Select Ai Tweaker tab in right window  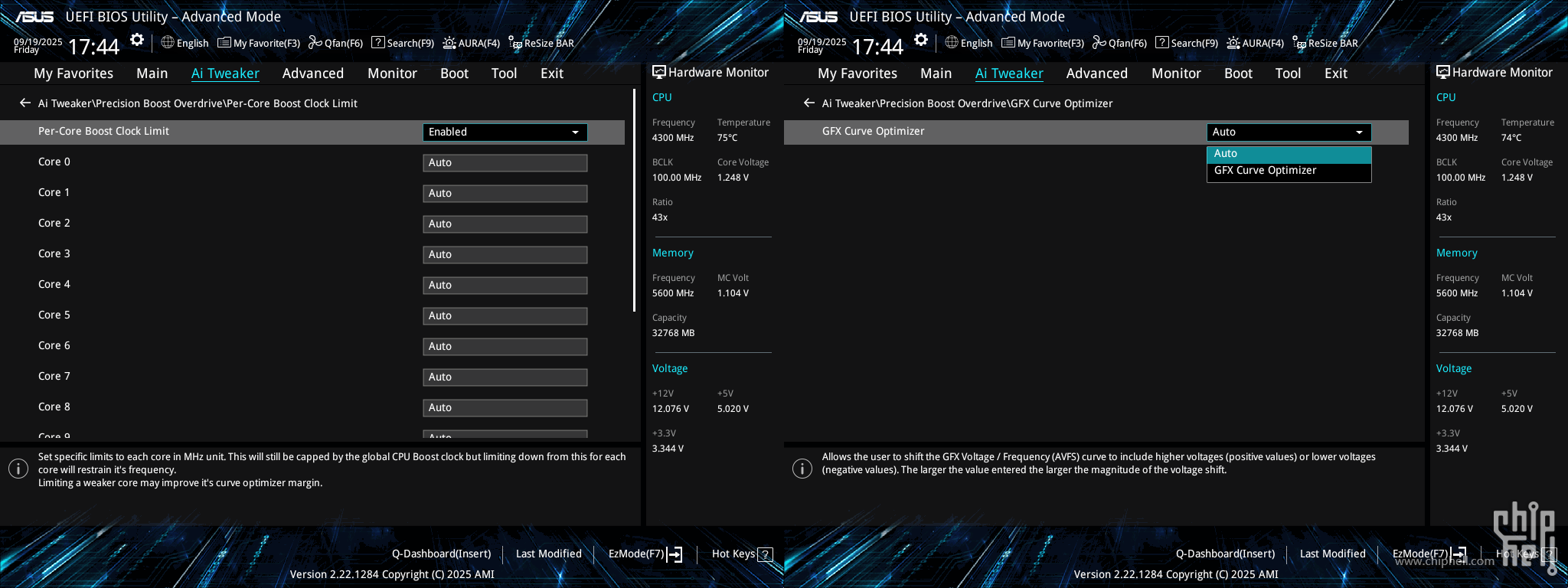(1009, 73)
